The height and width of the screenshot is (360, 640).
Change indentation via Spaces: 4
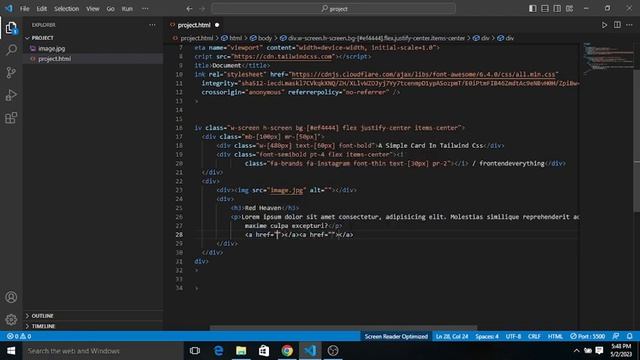pyautogui.click(x=487, y=336)
